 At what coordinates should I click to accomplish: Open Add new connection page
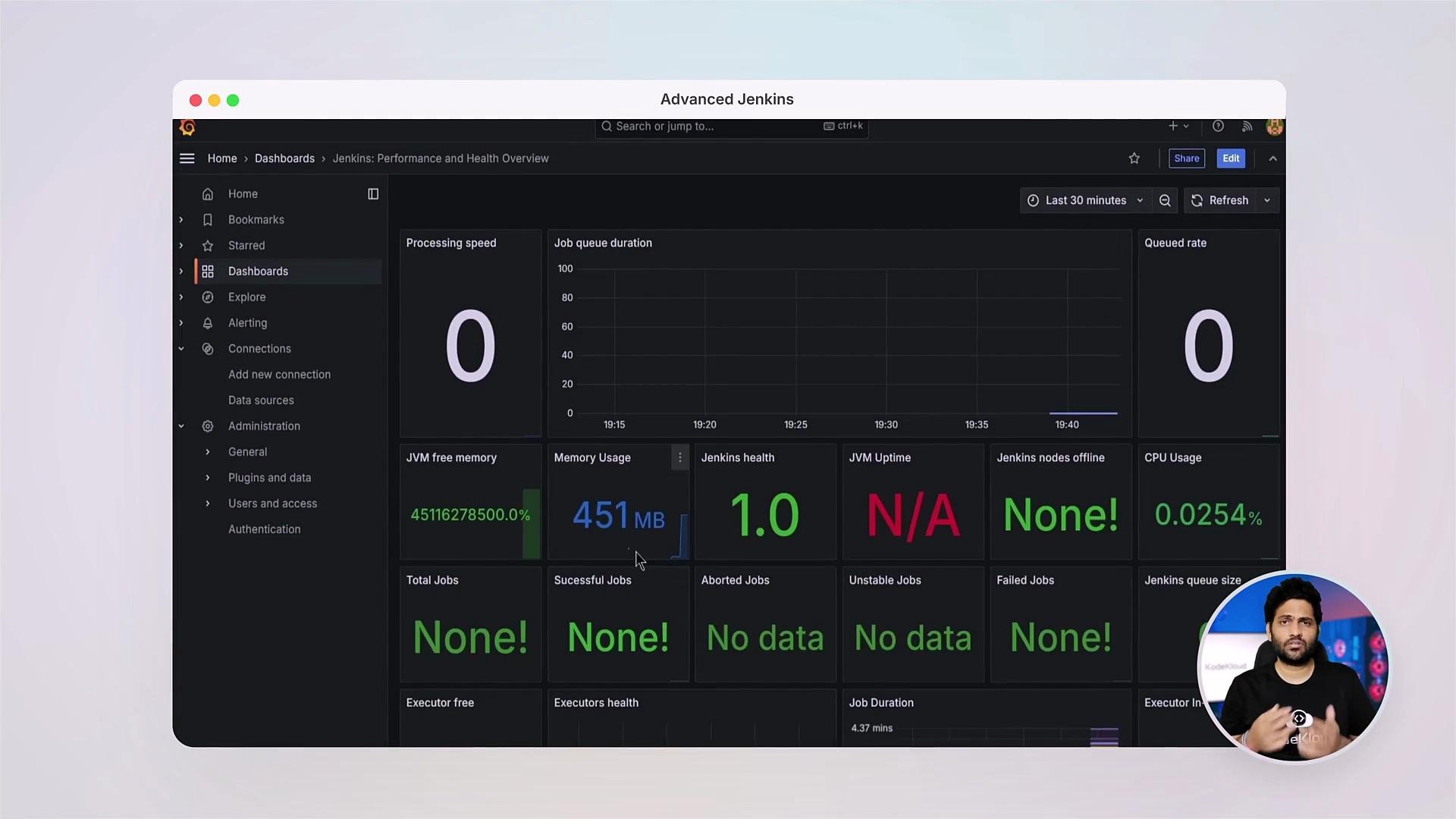279,375
